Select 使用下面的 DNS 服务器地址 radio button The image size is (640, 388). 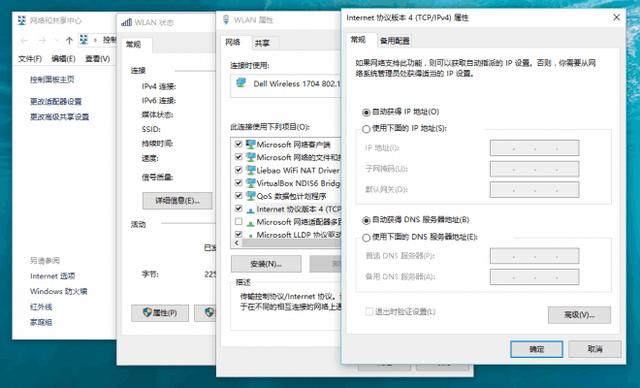[366, 237]
